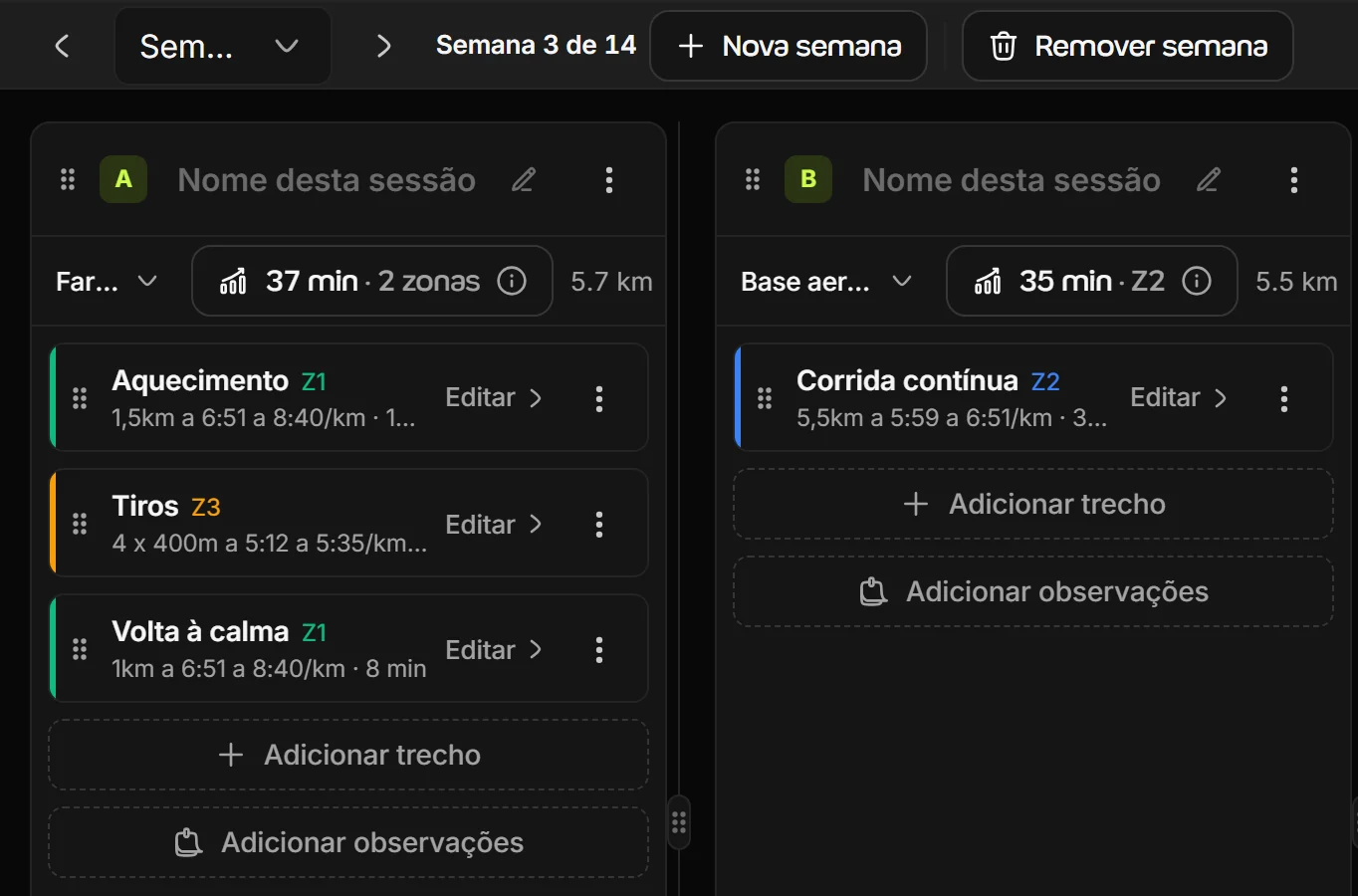This screenshot has height=896, width=1358.
Task: Click drag handle of session A
Action: click(68, 179)
